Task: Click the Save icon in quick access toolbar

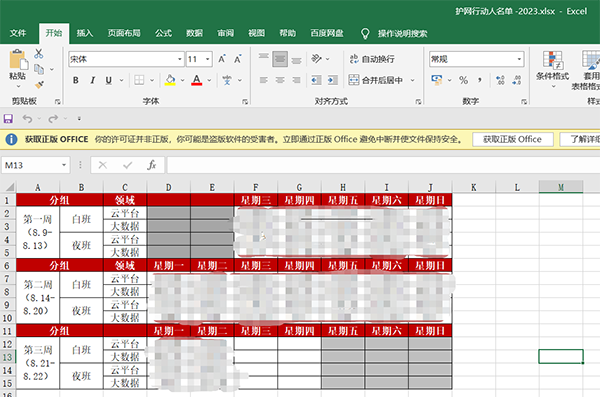Action: [8, 119]
